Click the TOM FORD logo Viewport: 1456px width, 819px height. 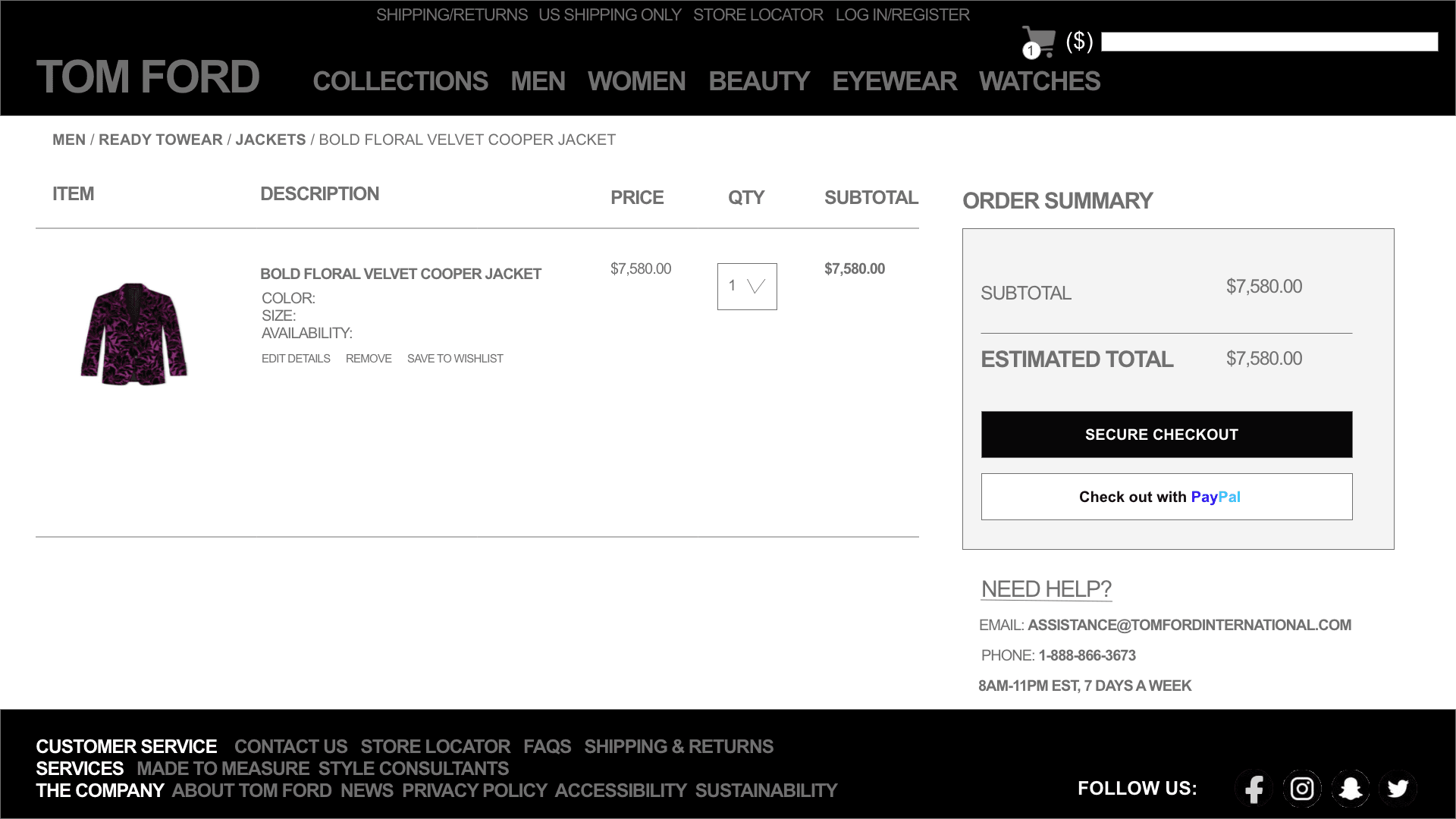148,77
